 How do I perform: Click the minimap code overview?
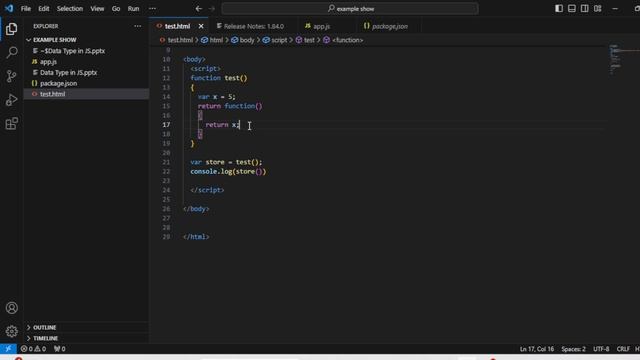pos(616,60)
